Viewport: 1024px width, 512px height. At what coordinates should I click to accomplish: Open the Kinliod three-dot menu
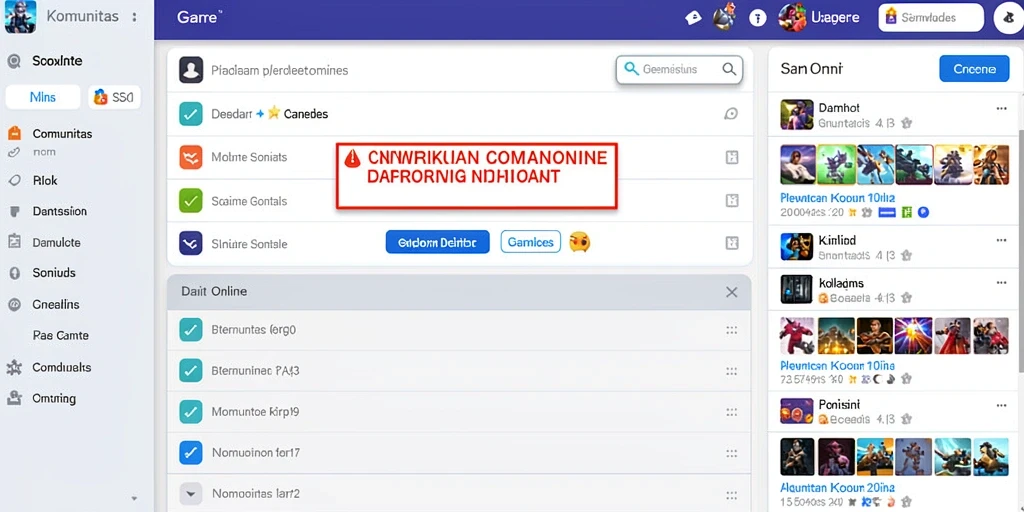pyautogui.click(x=1001, y=240)
